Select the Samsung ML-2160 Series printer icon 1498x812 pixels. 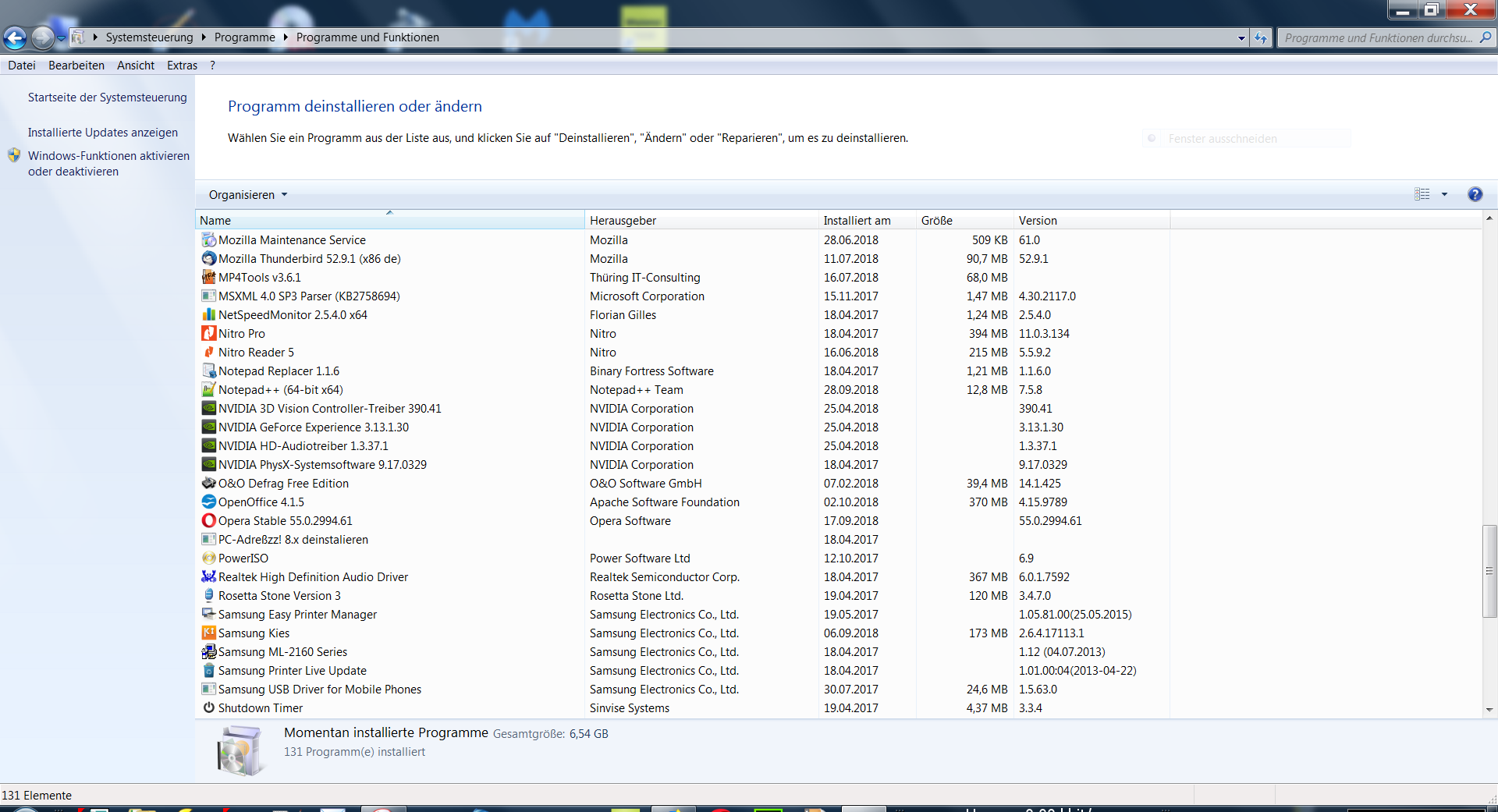(208, 651)
